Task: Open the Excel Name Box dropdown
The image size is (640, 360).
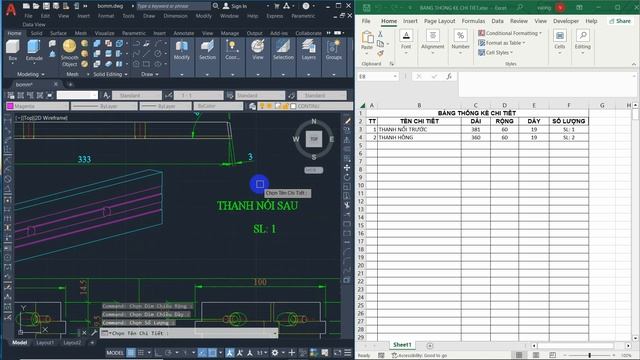Action: click(395, 76)
